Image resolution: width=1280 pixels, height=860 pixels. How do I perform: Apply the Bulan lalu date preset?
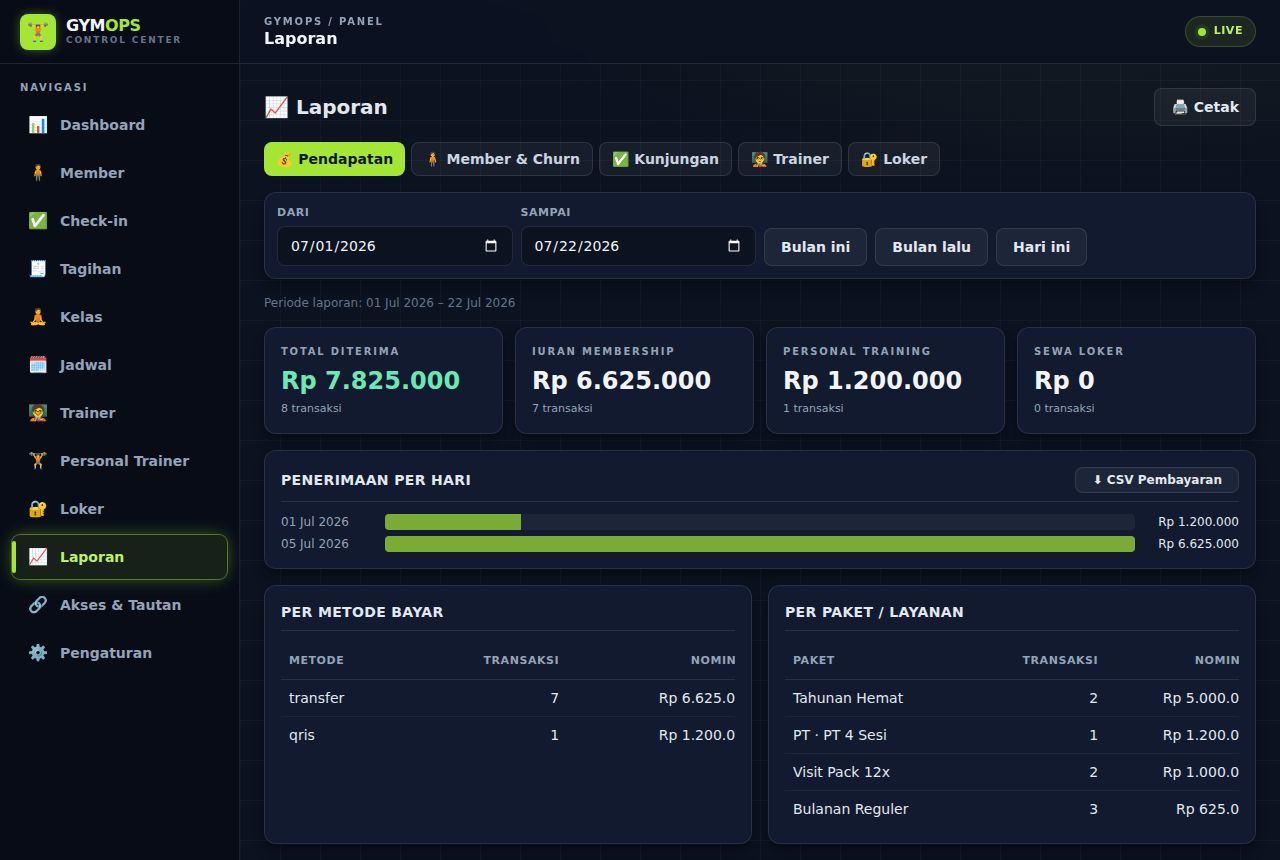931,247
